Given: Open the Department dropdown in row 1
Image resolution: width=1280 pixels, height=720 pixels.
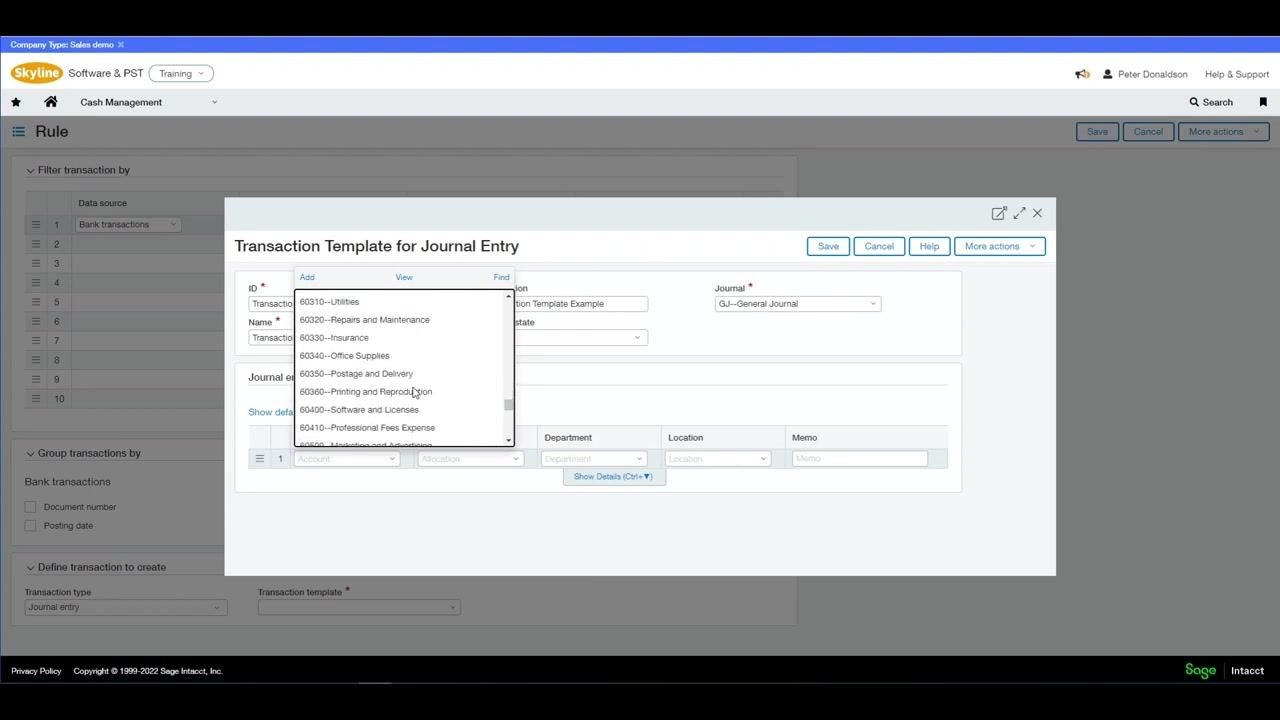Looking at the screenshot, I should (593, 459).
